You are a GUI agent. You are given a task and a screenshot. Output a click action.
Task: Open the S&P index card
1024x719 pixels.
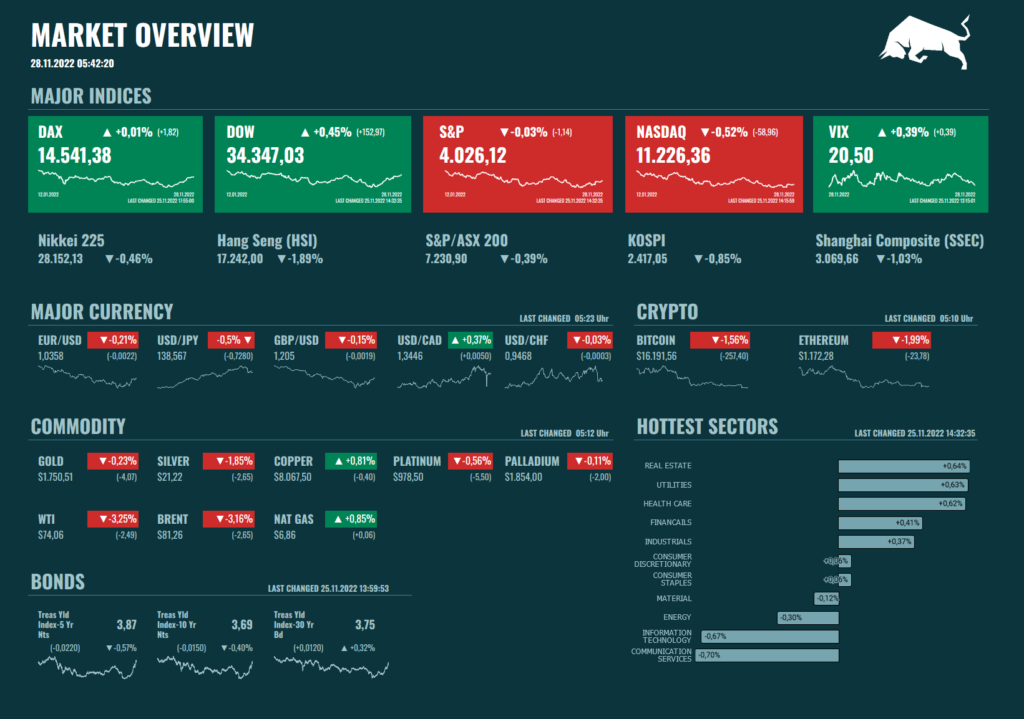click(x=518, y=165)
